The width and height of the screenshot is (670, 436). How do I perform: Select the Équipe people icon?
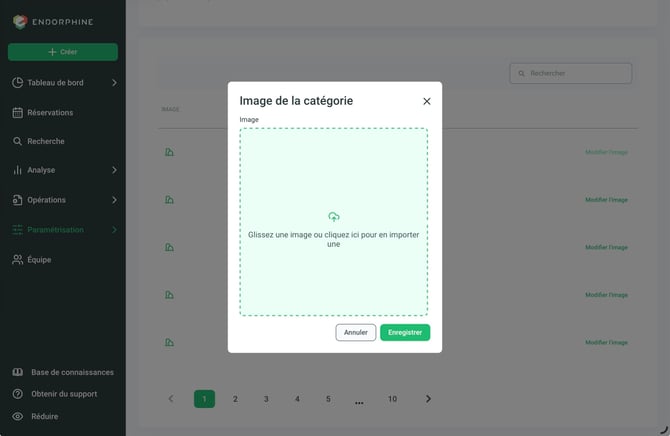tap(18, 259)
